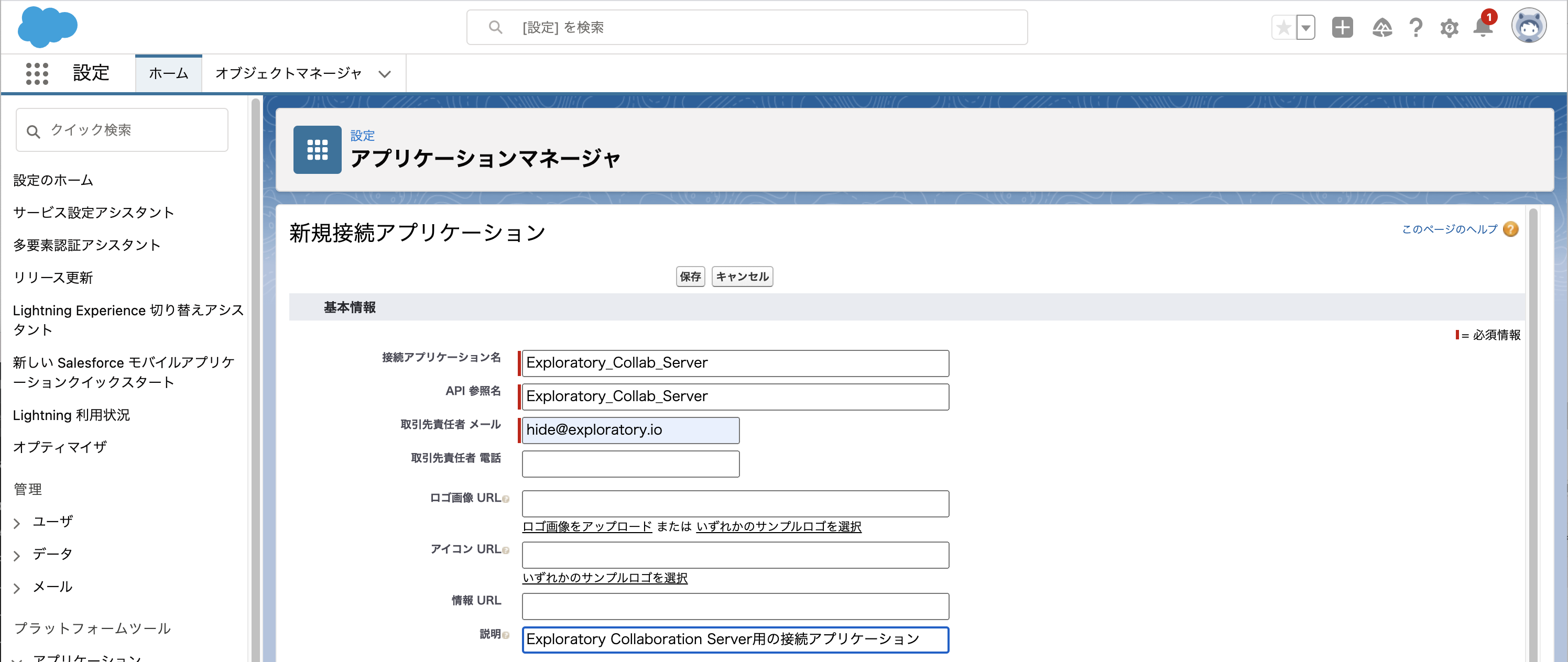
Task: Focus the ロゴ画像 URL field
Action: pyautogui.click(x=735, y=504)
